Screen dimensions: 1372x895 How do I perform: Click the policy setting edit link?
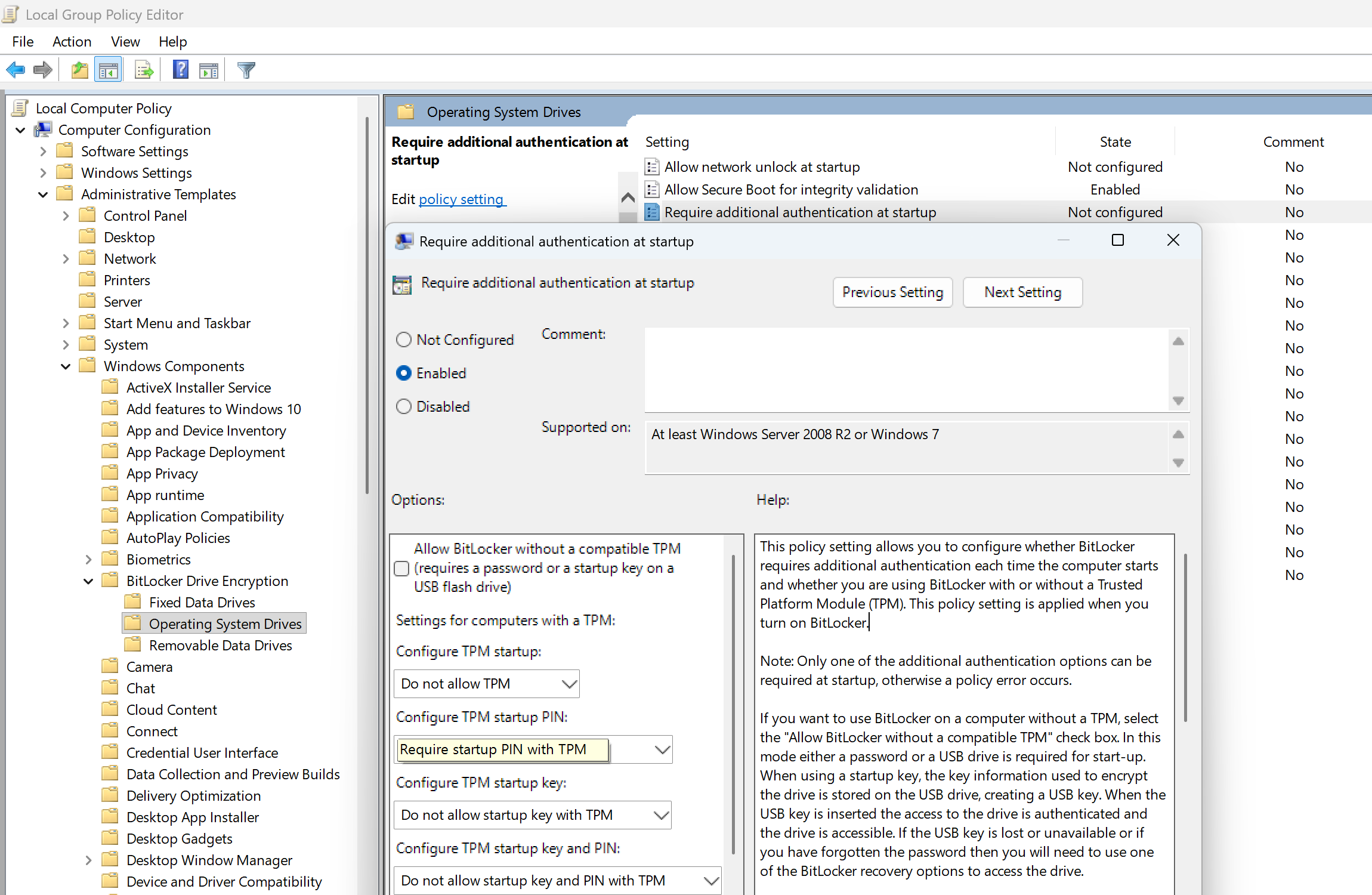click(462, 199)
